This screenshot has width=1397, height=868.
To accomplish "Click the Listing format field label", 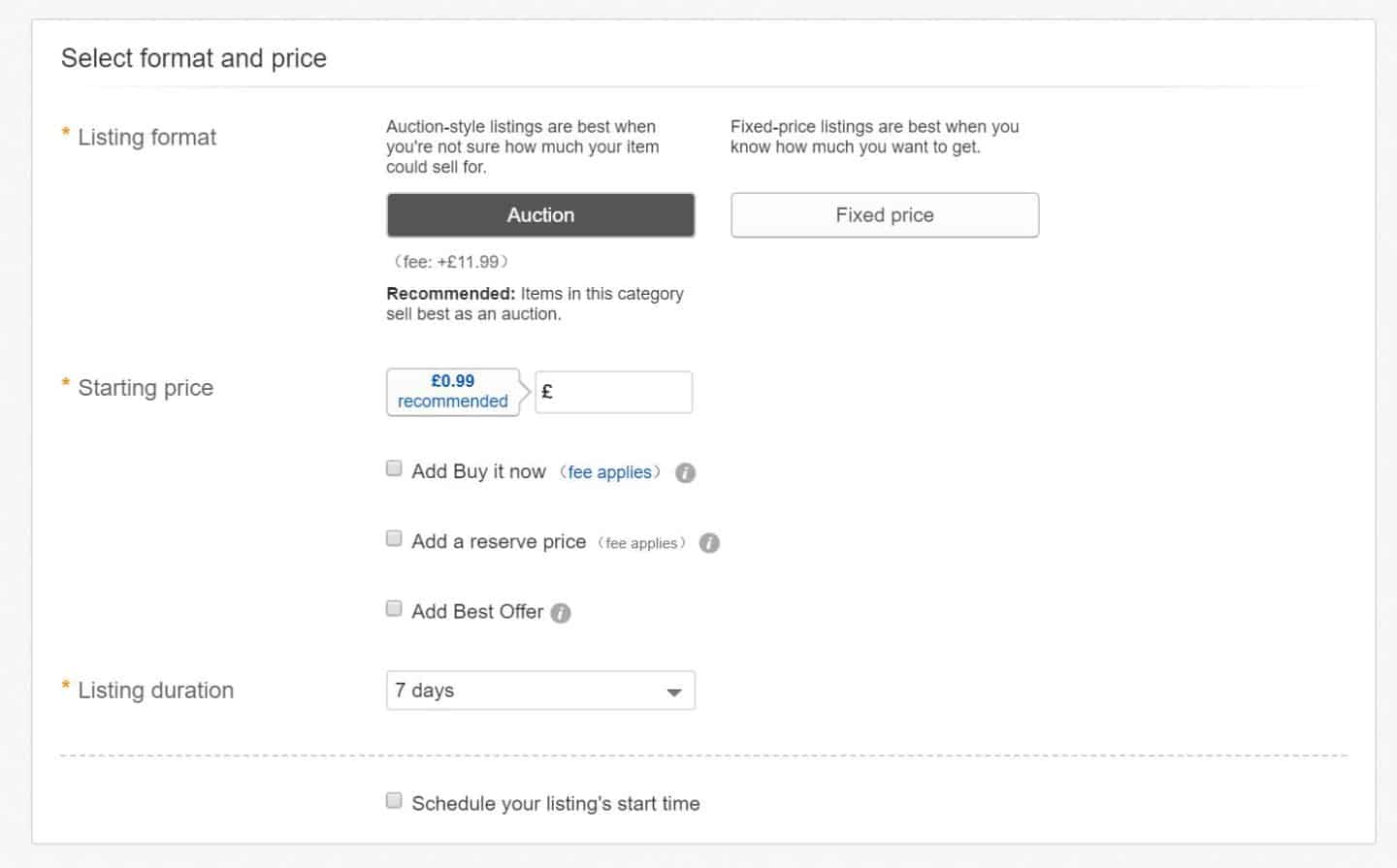I will [x=146, y=138].
